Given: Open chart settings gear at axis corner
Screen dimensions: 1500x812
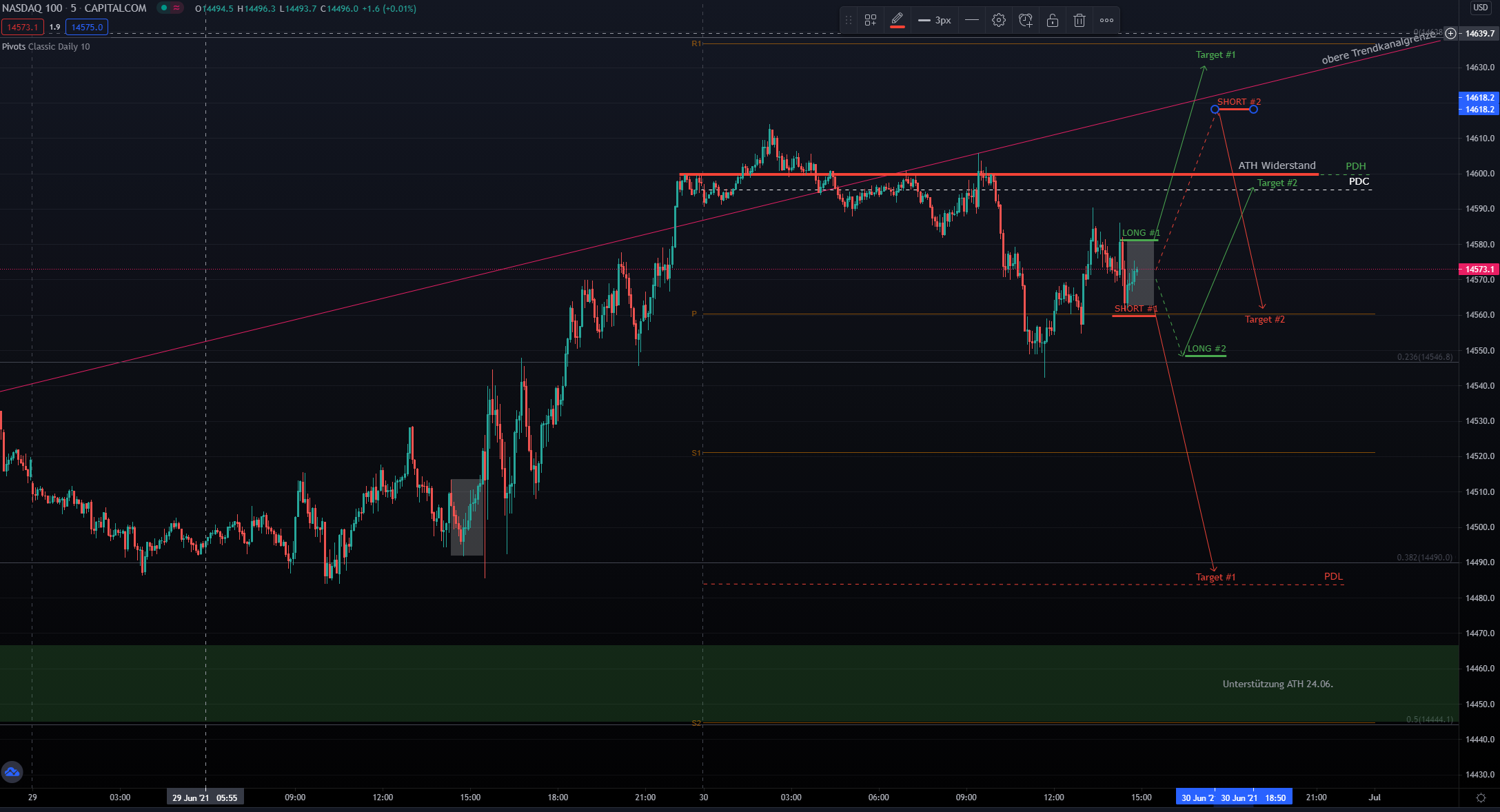Looking at the screenshot, I should coord(1480,798).
